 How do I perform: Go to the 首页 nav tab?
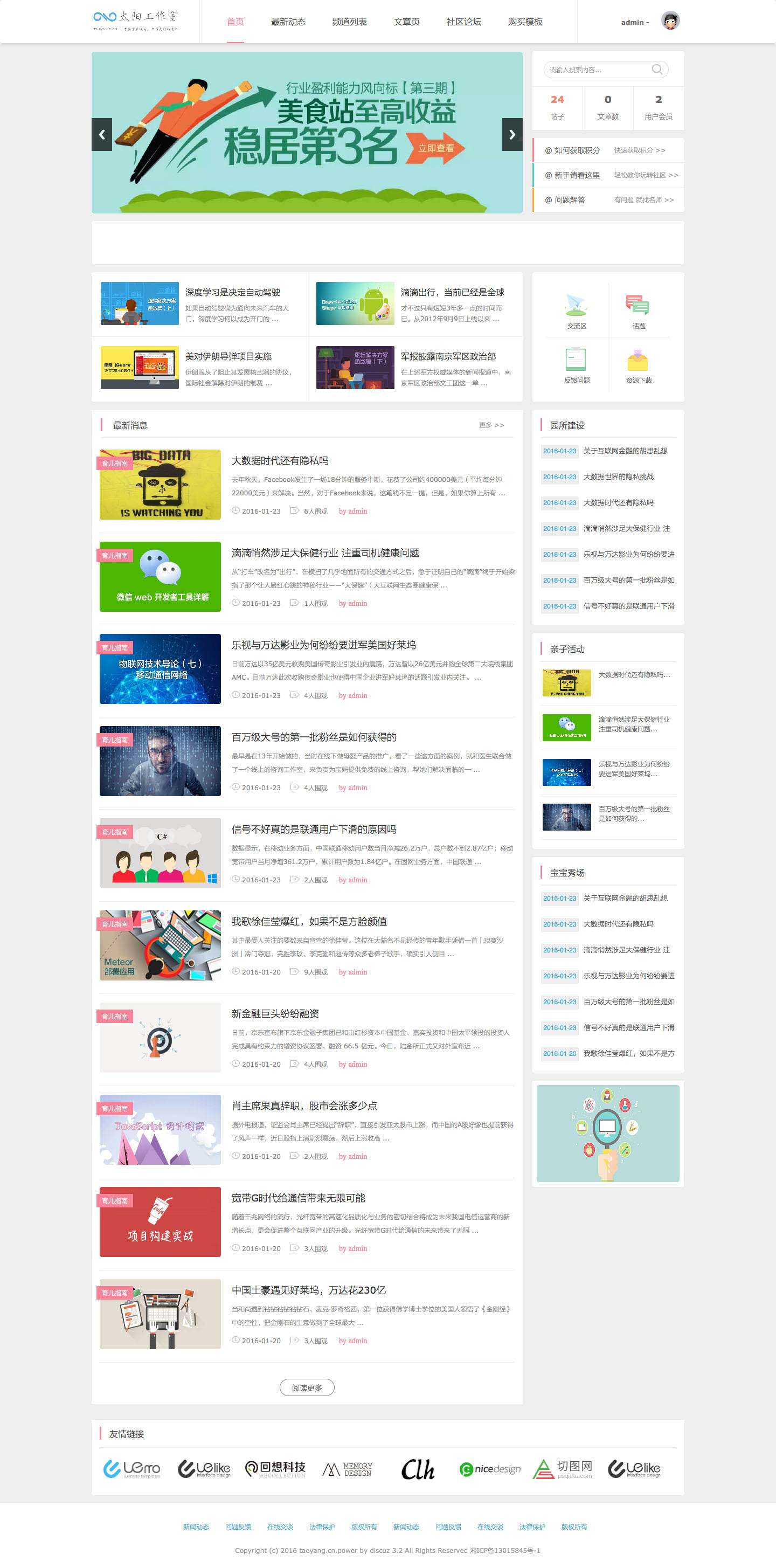(235, 22)
